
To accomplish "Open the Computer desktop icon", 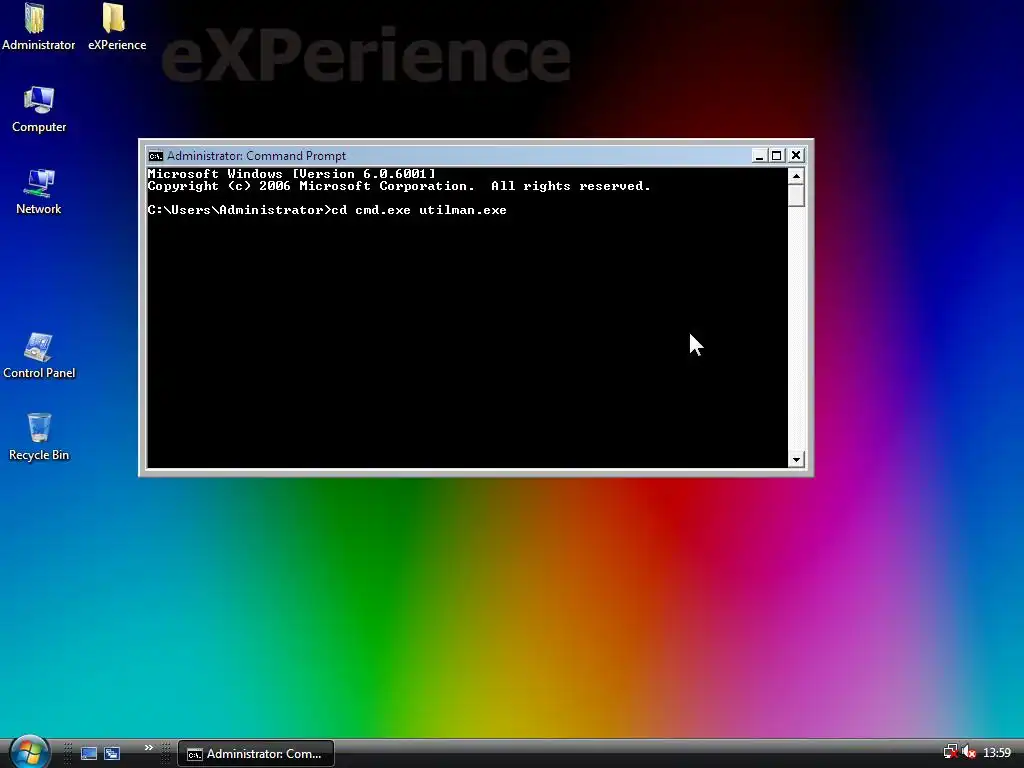I will 39,110.
